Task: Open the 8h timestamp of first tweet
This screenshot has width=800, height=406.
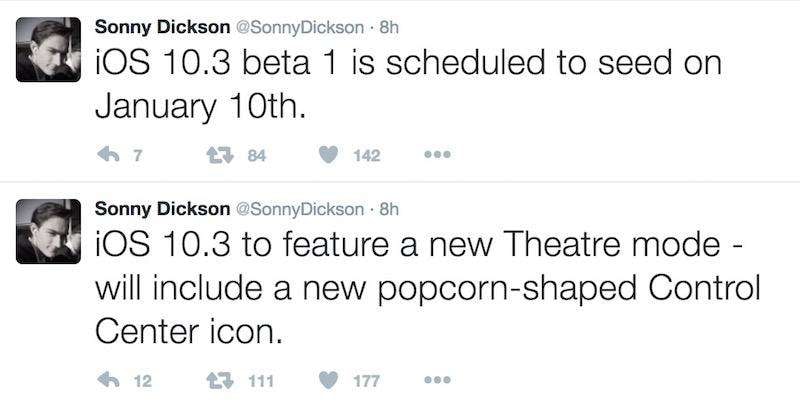Action: (x=389, y=24)
